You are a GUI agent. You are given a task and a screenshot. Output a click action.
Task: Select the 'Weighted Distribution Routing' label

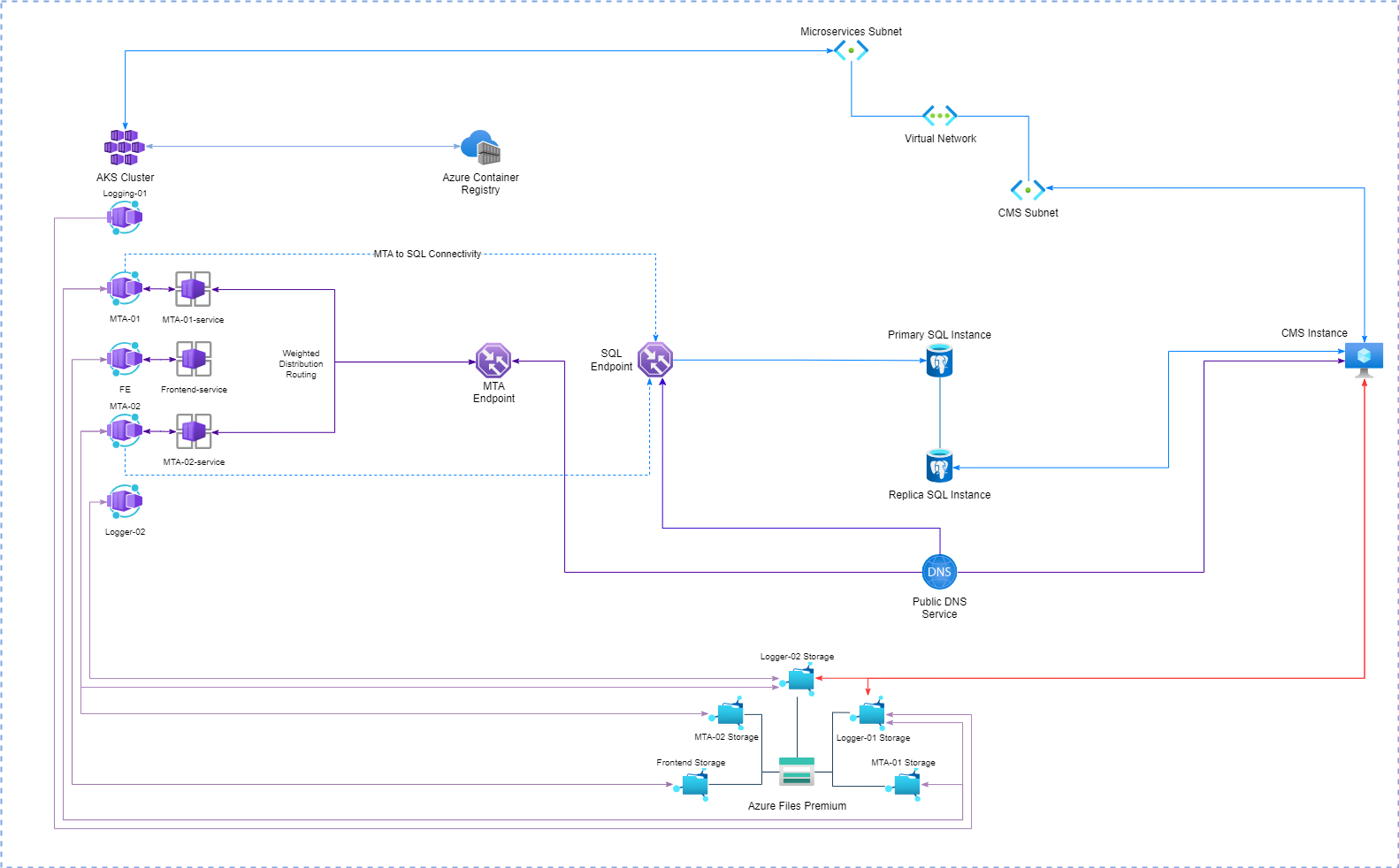click(x=301, y=364)
